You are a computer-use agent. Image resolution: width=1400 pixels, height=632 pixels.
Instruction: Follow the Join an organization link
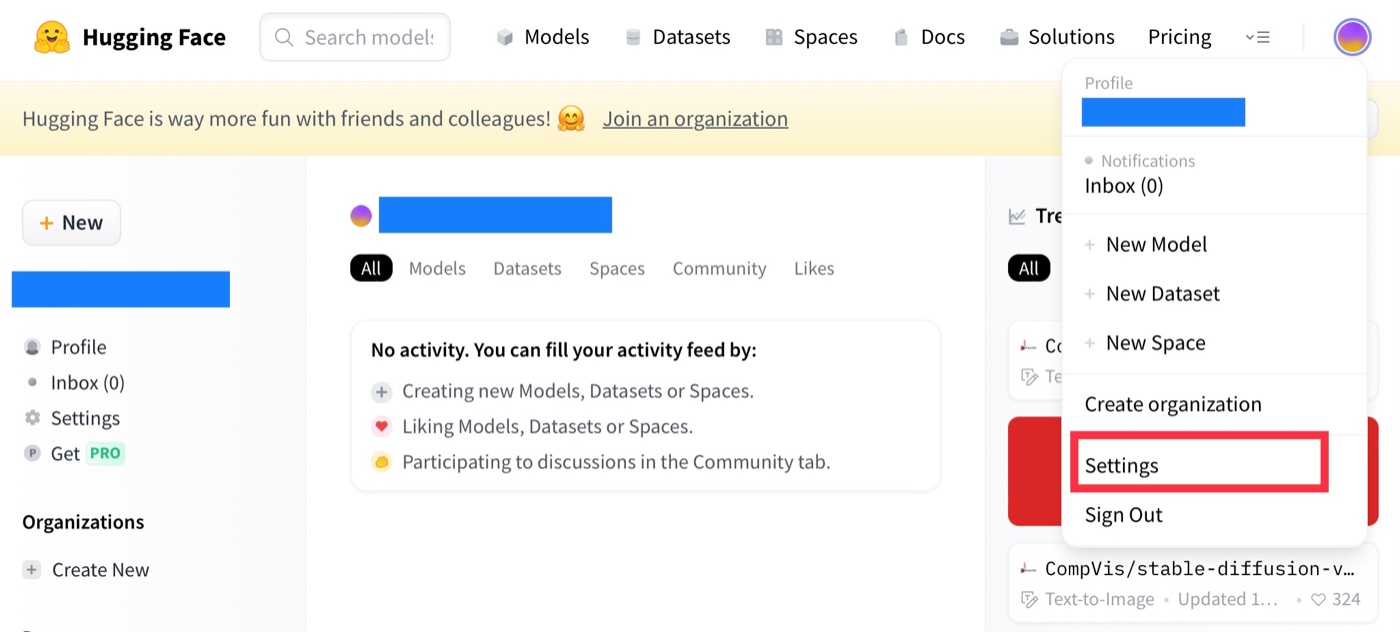click(x=695, y=119)
